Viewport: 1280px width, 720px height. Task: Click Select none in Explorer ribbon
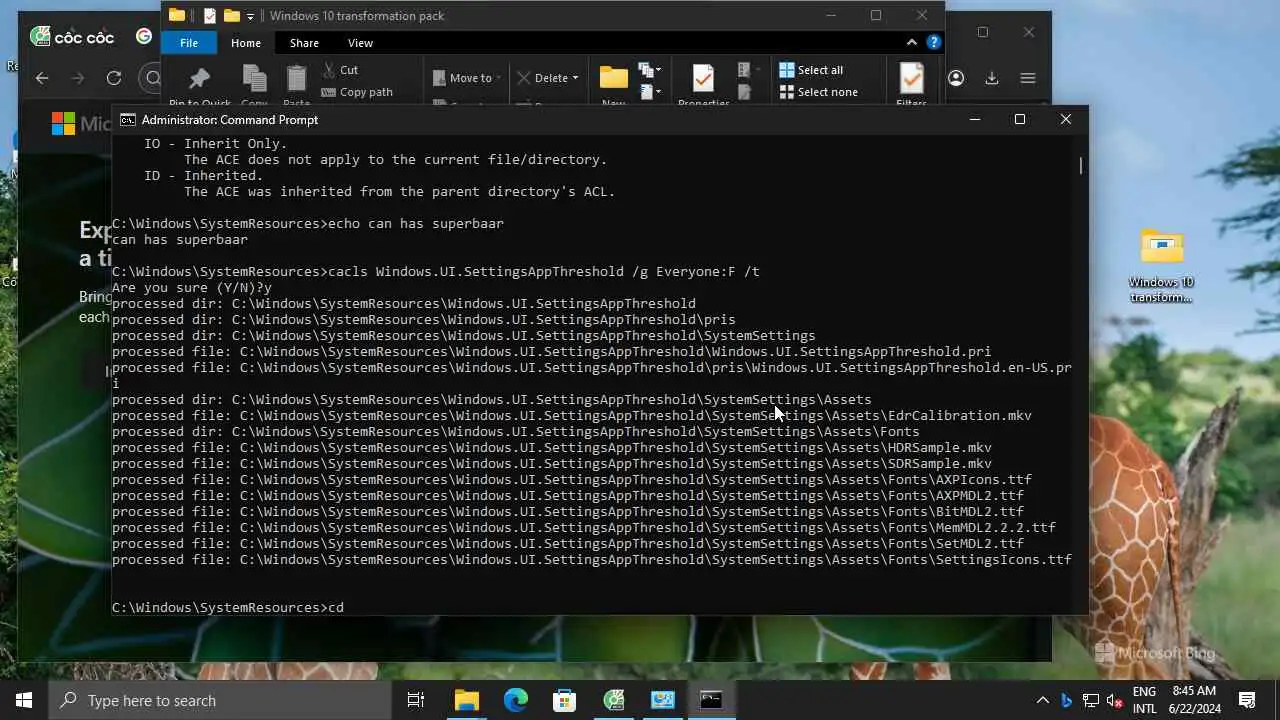[818, 92]
